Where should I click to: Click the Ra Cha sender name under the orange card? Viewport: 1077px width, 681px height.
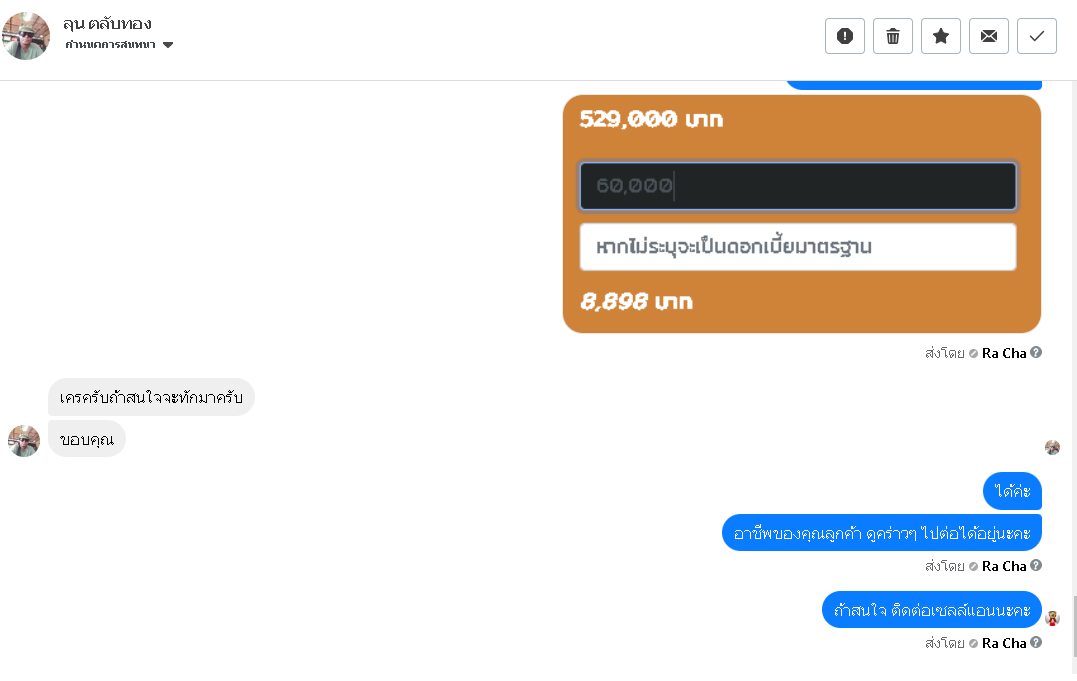tap(1004, 353)
